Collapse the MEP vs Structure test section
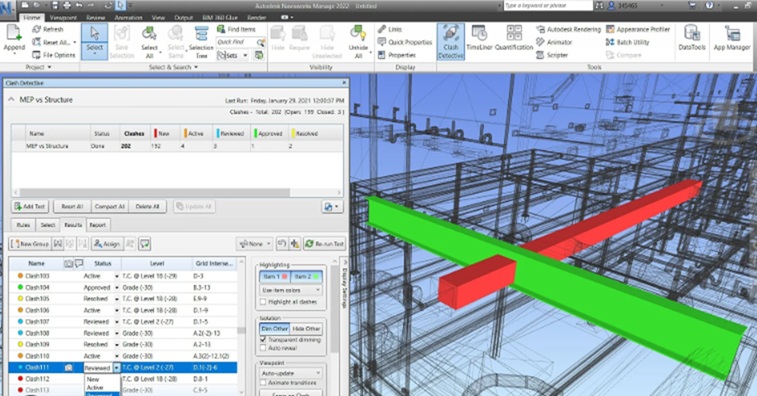Viewport: 757px width, 396px height. pos(11,99)
